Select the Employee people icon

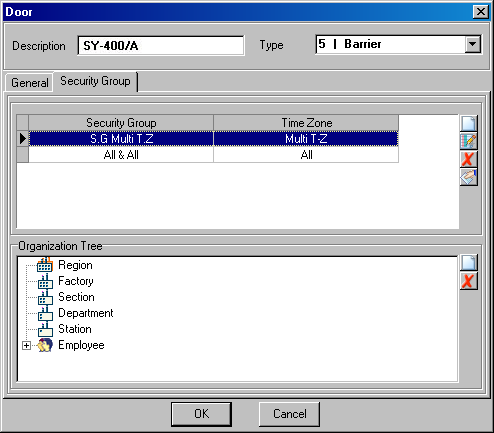pos(45,345)
